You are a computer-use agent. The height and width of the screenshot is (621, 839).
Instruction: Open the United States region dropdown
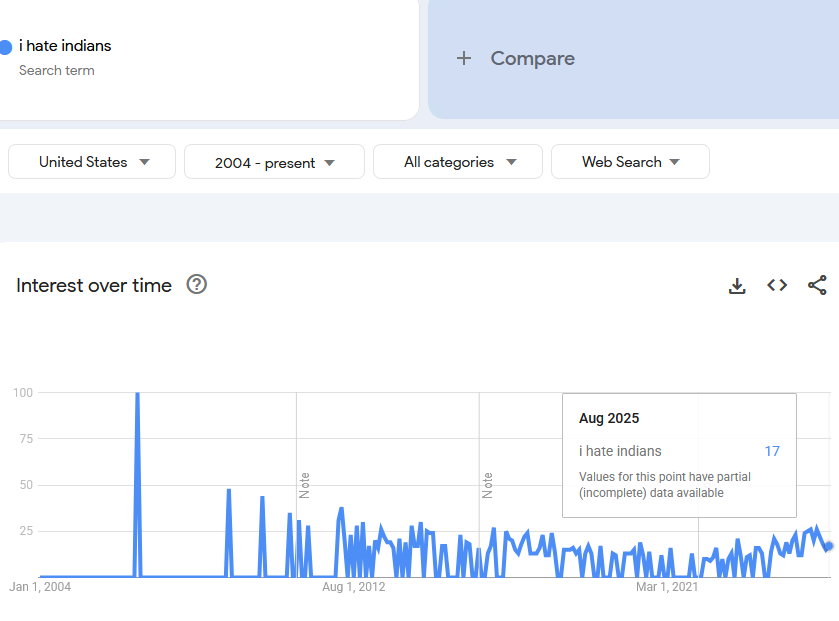[92, 162]
